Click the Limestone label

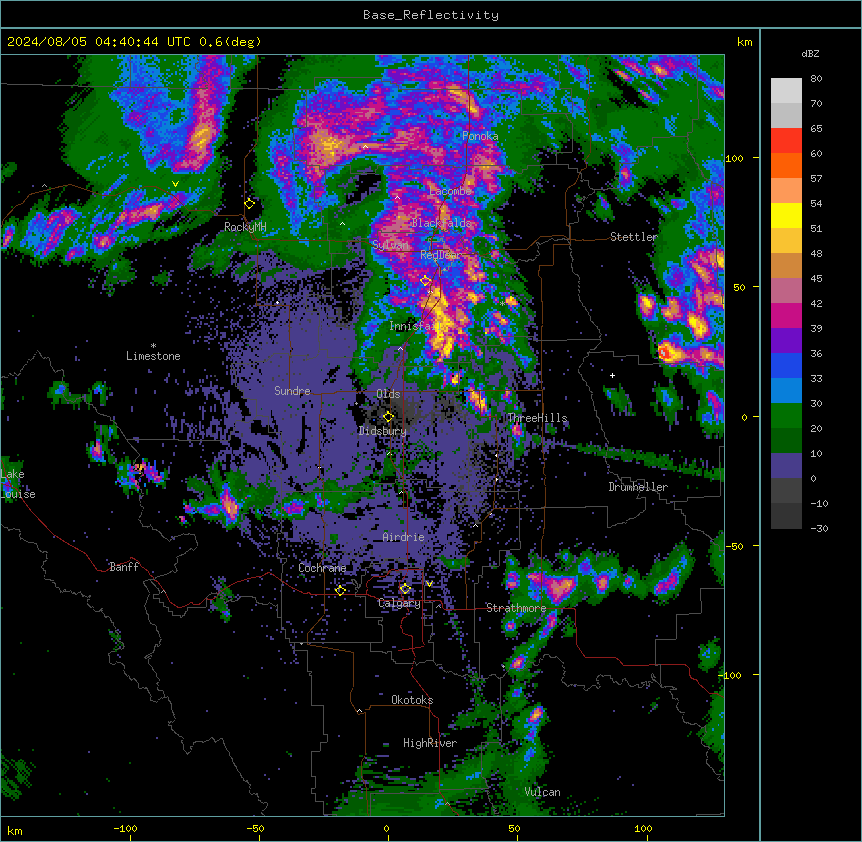point(153,356)
